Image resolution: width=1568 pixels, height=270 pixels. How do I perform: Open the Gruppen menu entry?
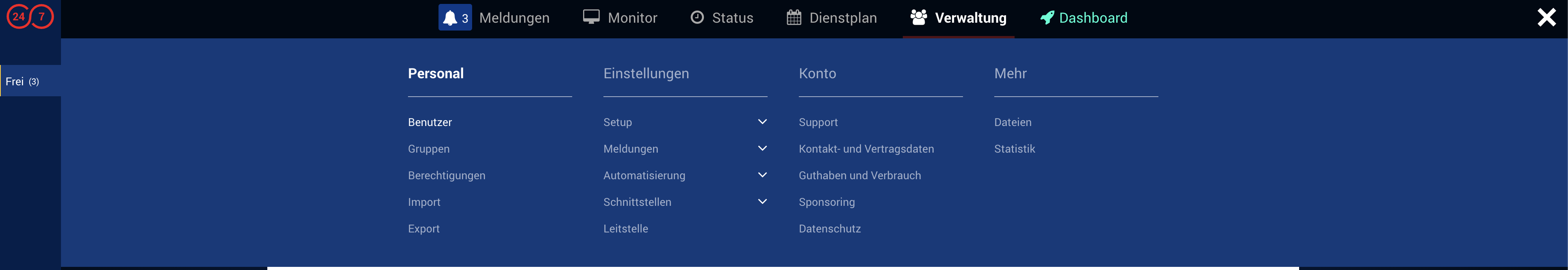[x=428, y=149]
